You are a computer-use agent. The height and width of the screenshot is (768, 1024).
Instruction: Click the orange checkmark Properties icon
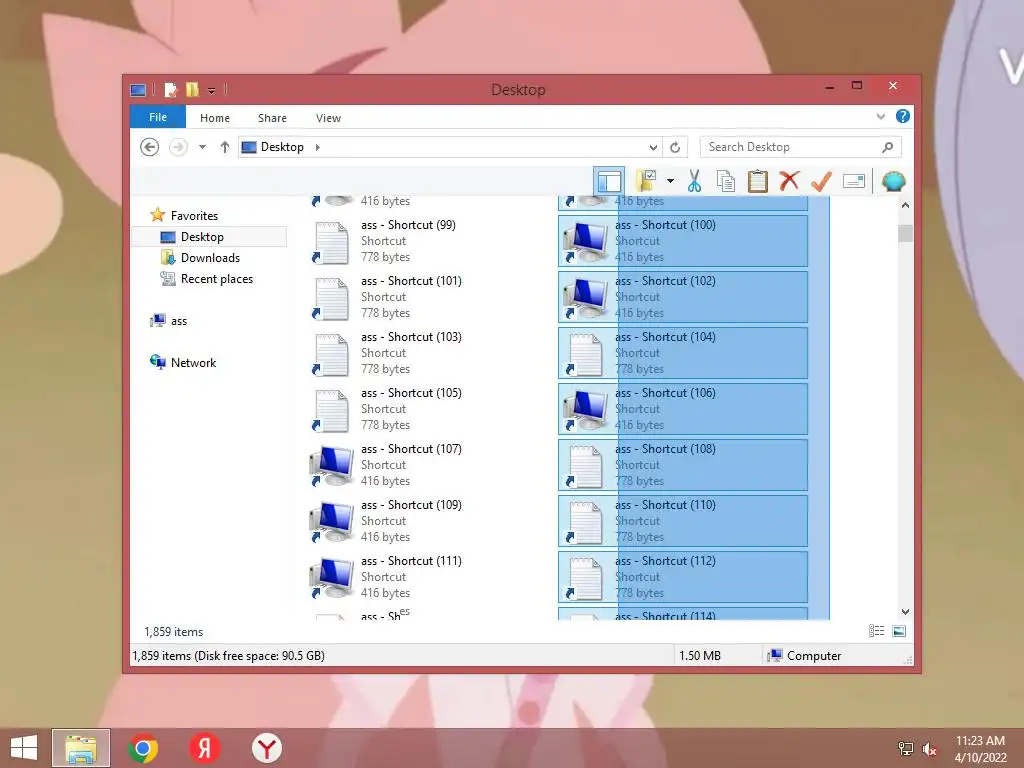point(822,181)
